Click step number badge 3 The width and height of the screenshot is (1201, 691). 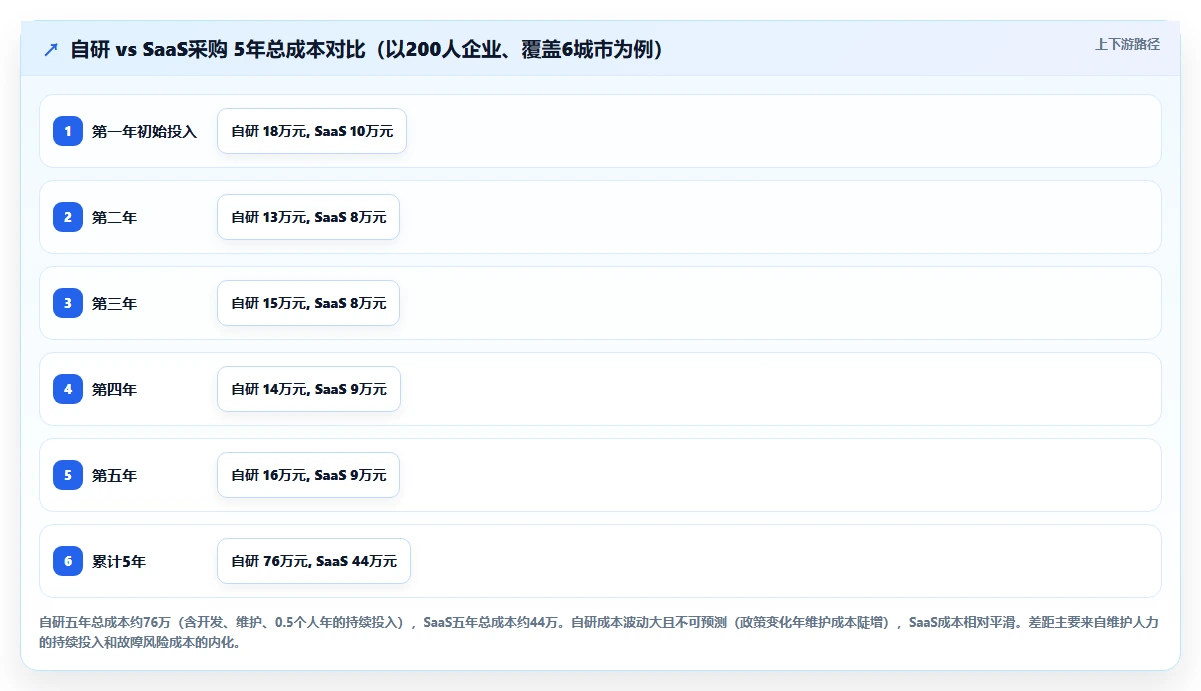point(68,303)
